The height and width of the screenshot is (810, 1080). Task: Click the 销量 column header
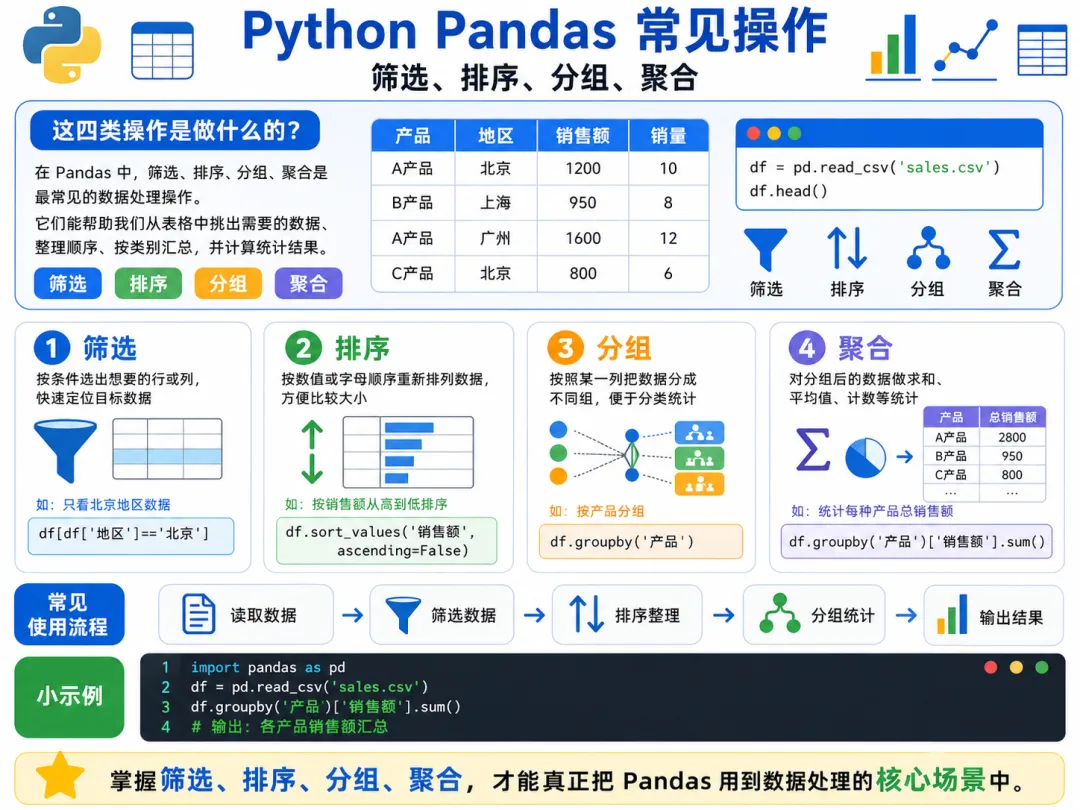[668, 136]
